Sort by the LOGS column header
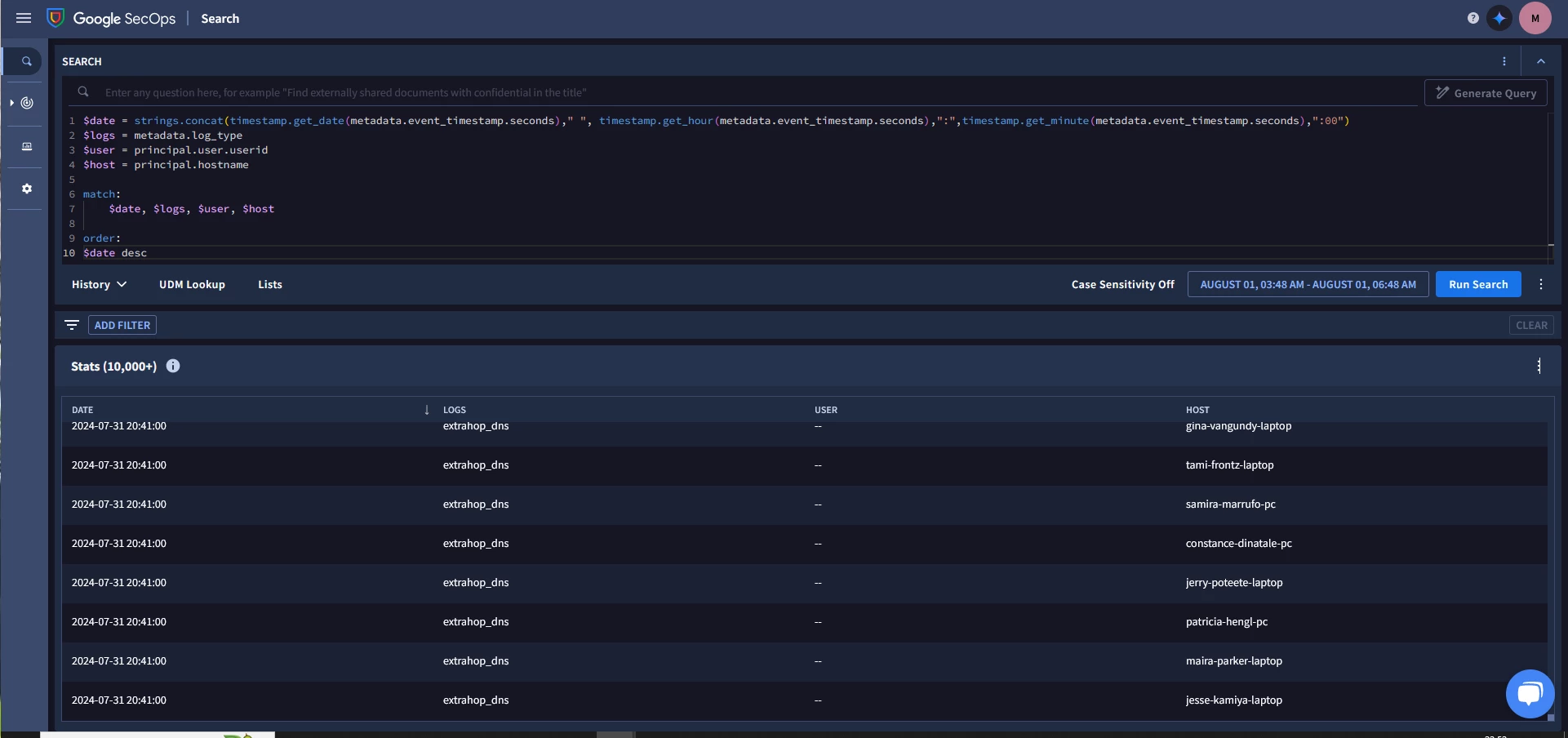This screenshot has height=738, width=1568. coord(455,410)
